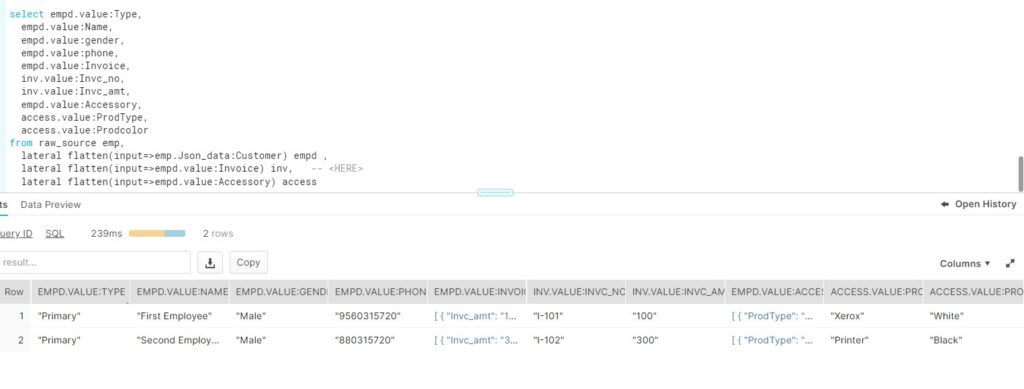Click the row number 2 cell

click(14, 340)
